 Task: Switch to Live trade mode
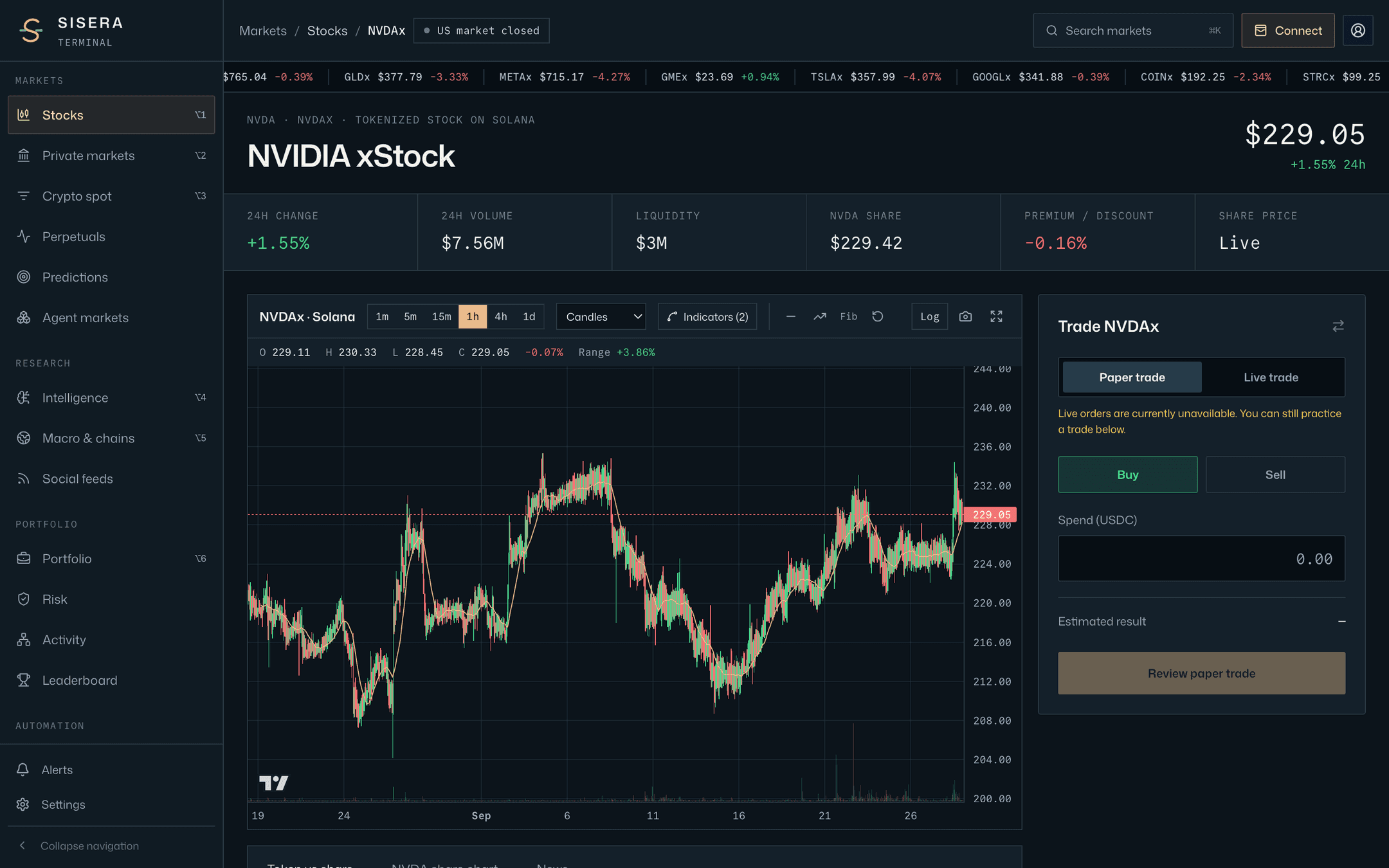tap(1271, 377)
